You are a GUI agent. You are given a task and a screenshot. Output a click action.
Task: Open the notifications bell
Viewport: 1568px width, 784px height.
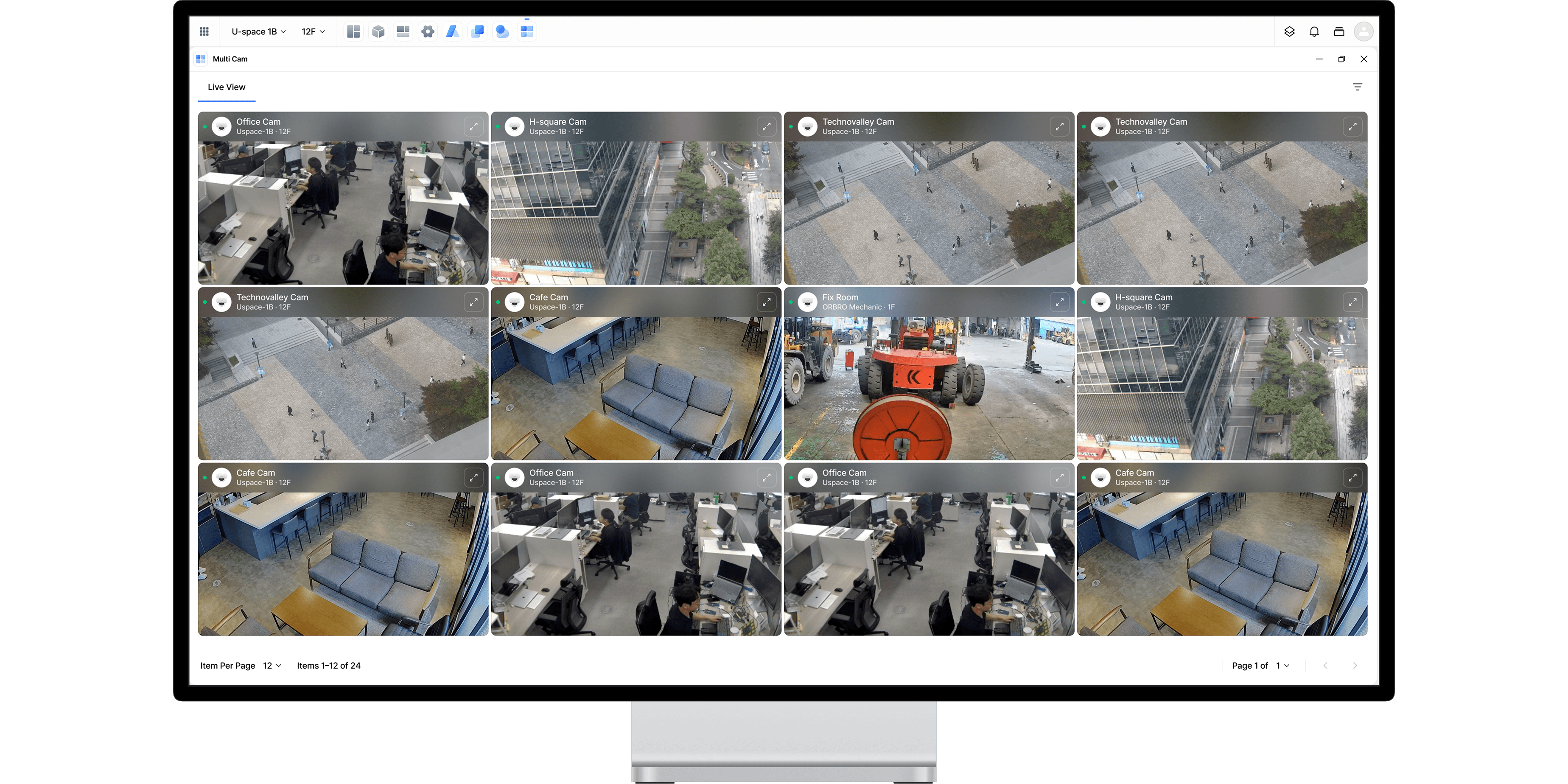point(1314,32)
